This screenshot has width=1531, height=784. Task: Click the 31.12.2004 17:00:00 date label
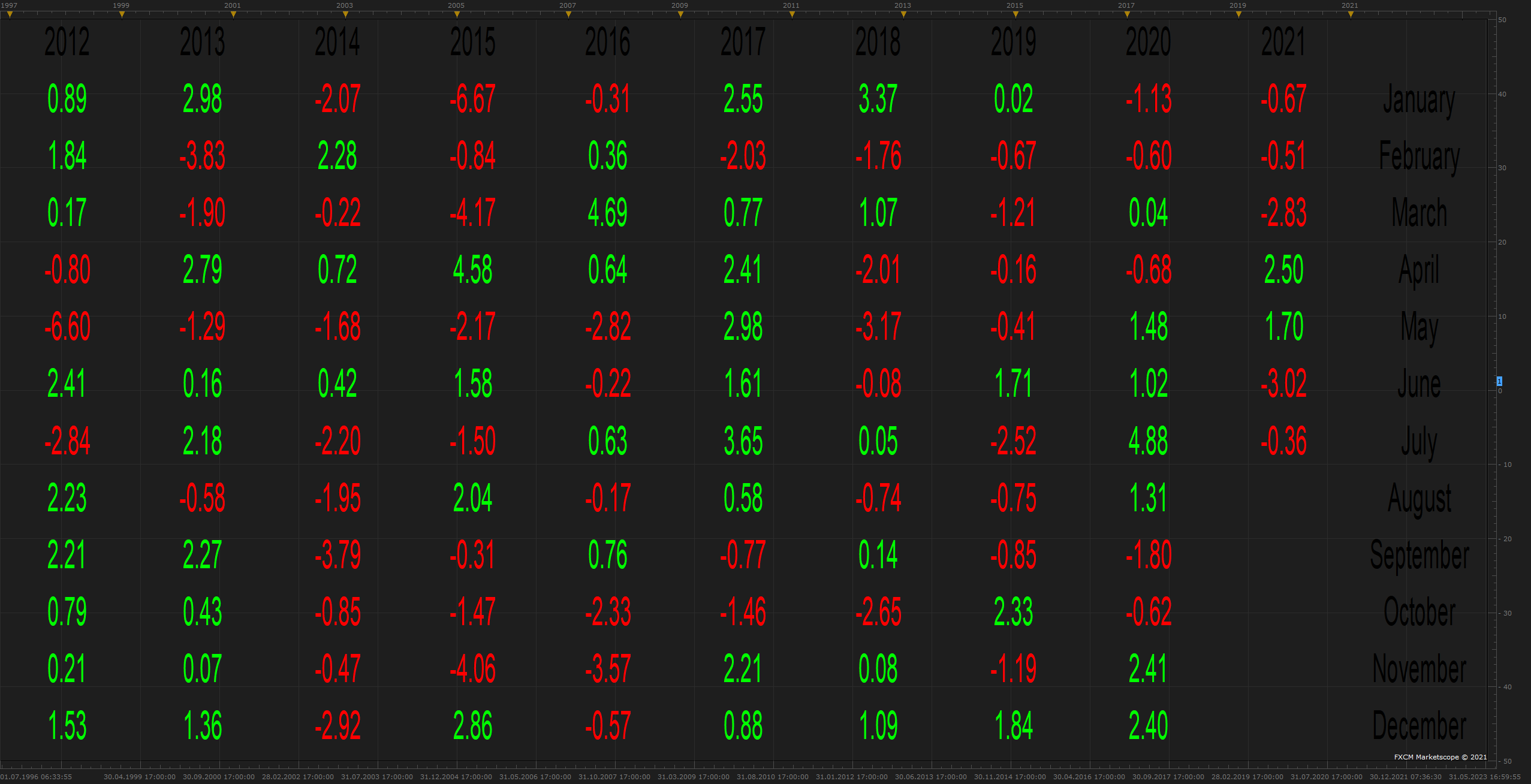pos(456,777)
